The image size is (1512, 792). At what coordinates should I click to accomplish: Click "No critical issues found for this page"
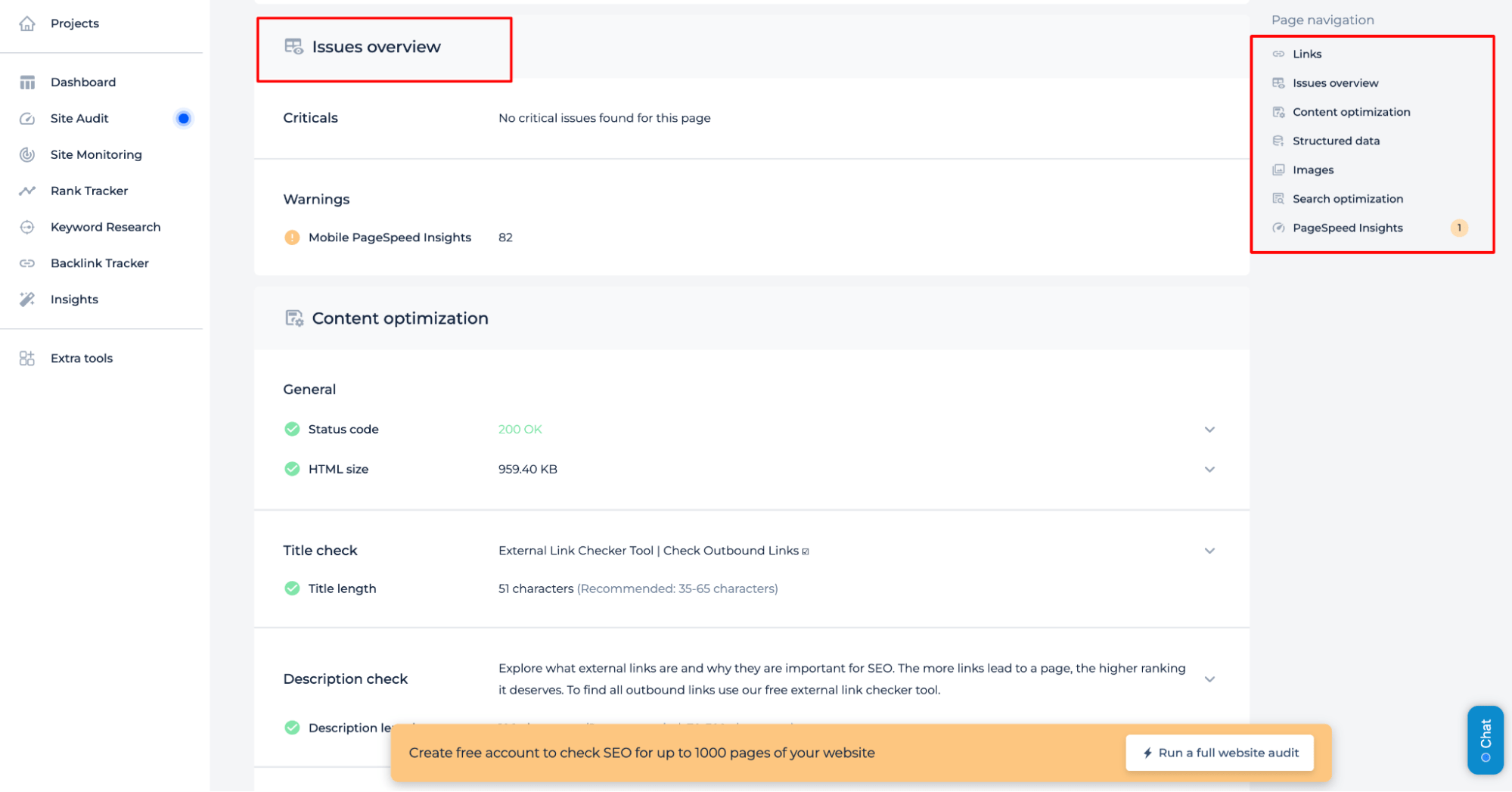tap(604, 118)
